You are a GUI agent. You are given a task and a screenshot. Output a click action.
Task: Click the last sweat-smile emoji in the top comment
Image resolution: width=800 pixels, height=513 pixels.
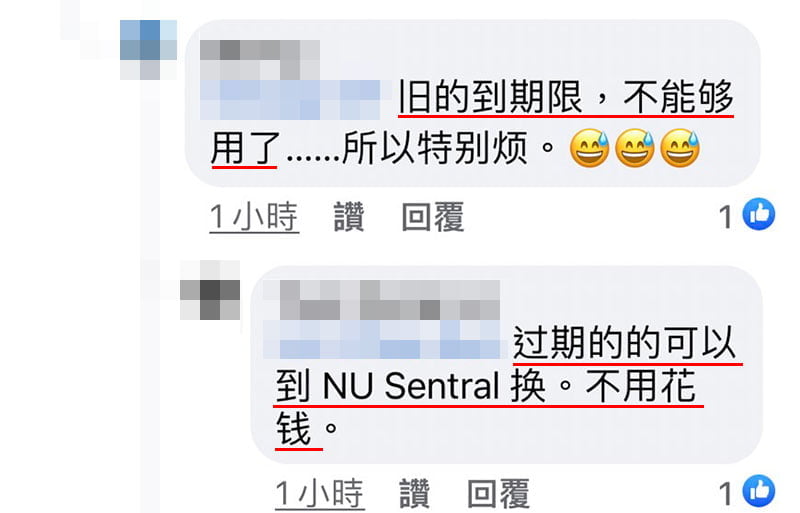point(681,149)
